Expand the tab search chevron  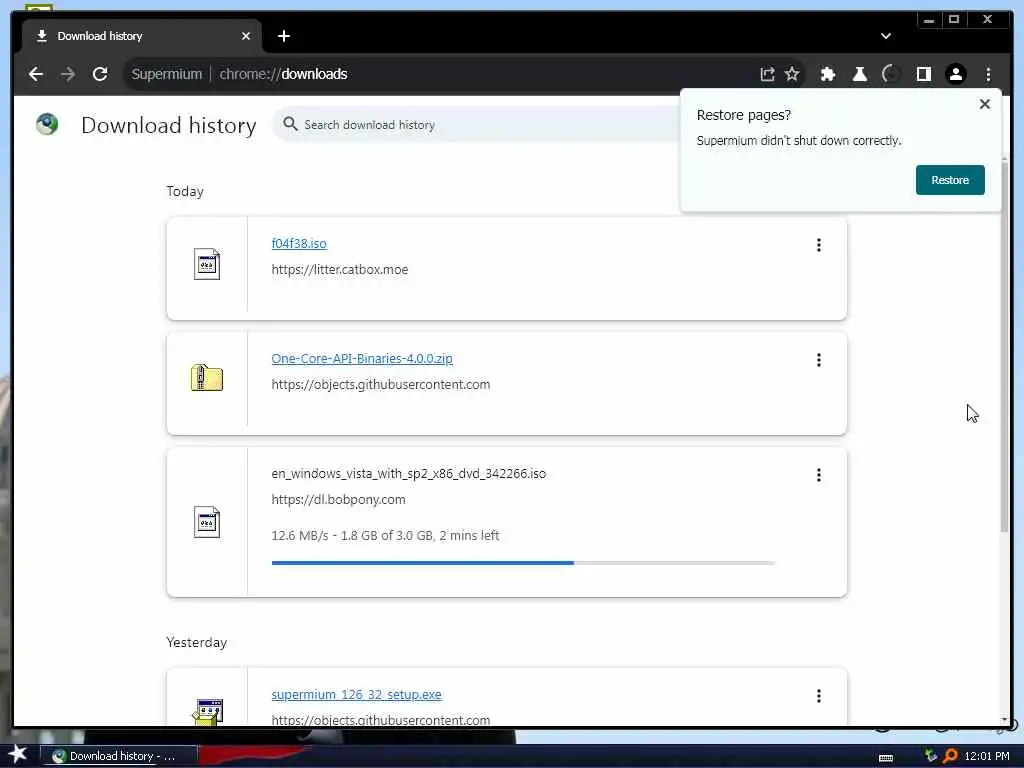coord(886,36)
